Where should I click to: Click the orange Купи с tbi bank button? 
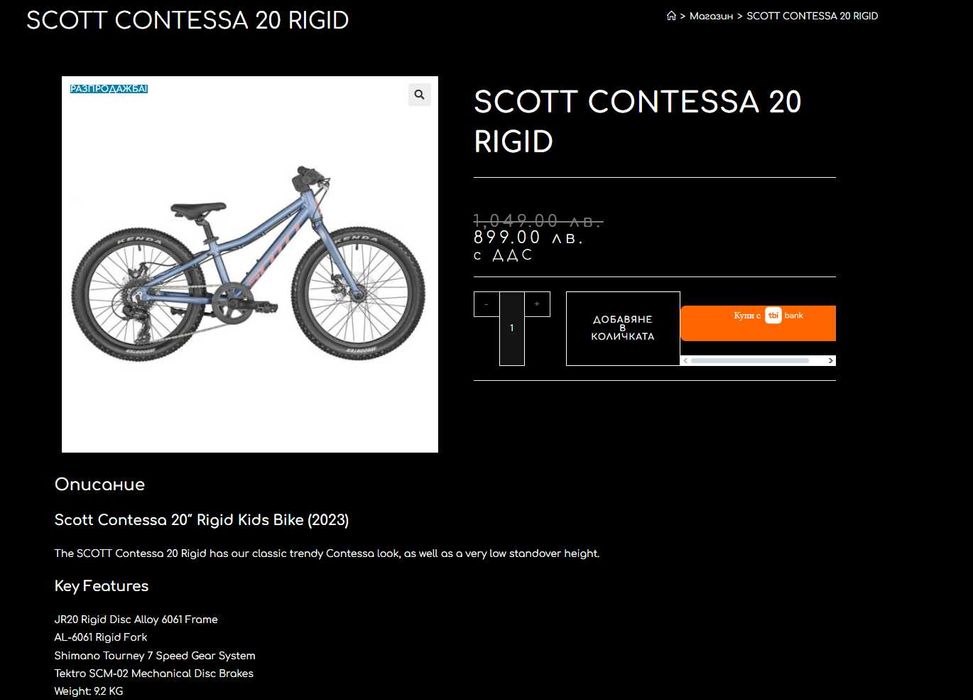[x=757, y=322]
